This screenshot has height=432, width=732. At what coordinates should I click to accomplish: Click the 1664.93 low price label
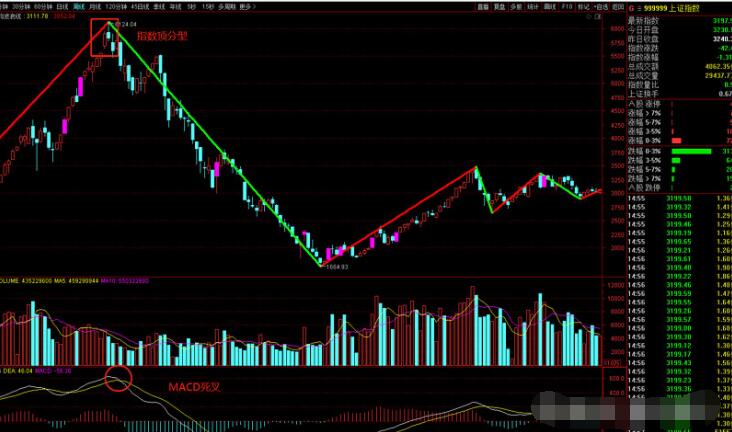335,266
